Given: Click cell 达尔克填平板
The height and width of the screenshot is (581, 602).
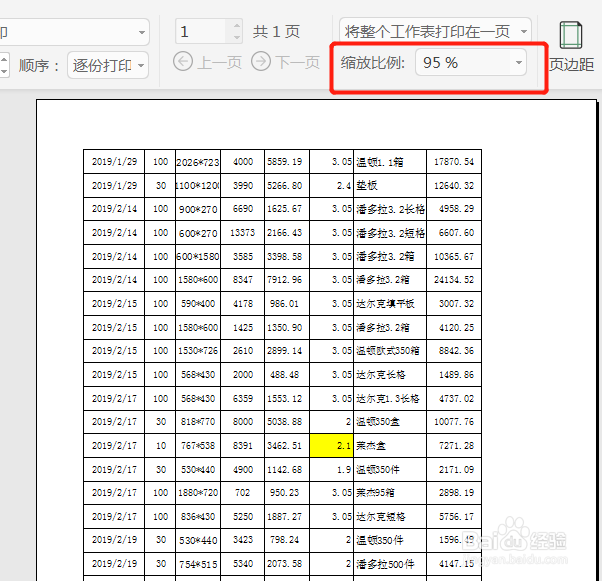Looking at the screenshot, I should tap(390, 303).
